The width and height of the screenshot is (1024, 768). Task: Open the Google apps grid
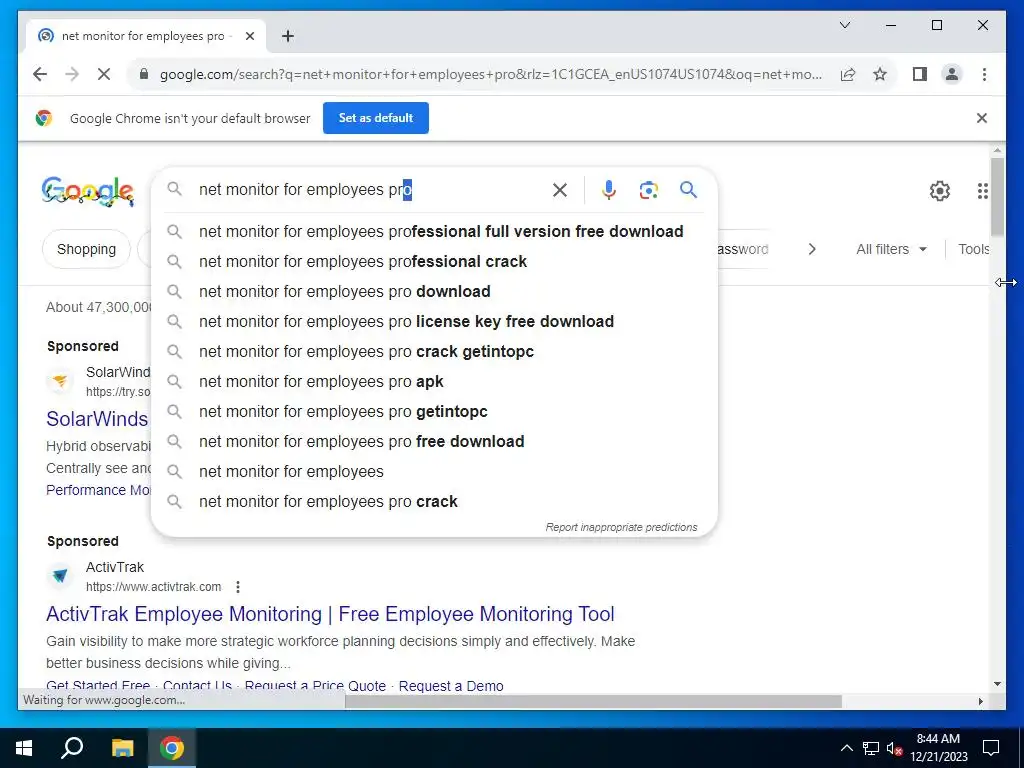pos(982,191)
